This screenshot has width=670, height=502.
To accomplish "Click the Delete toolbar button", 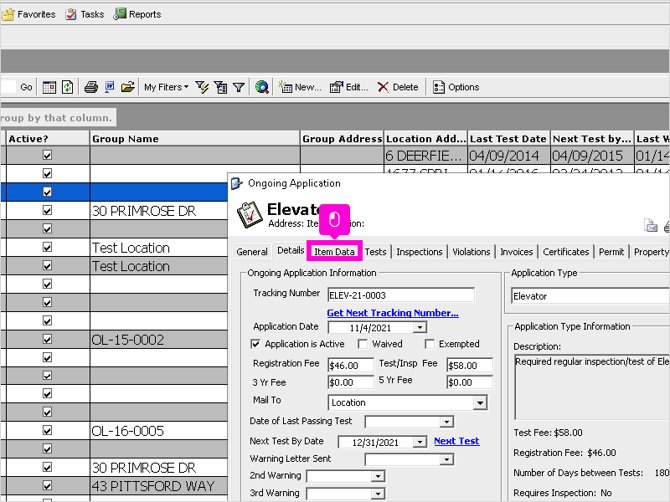I will click(398, 87).
